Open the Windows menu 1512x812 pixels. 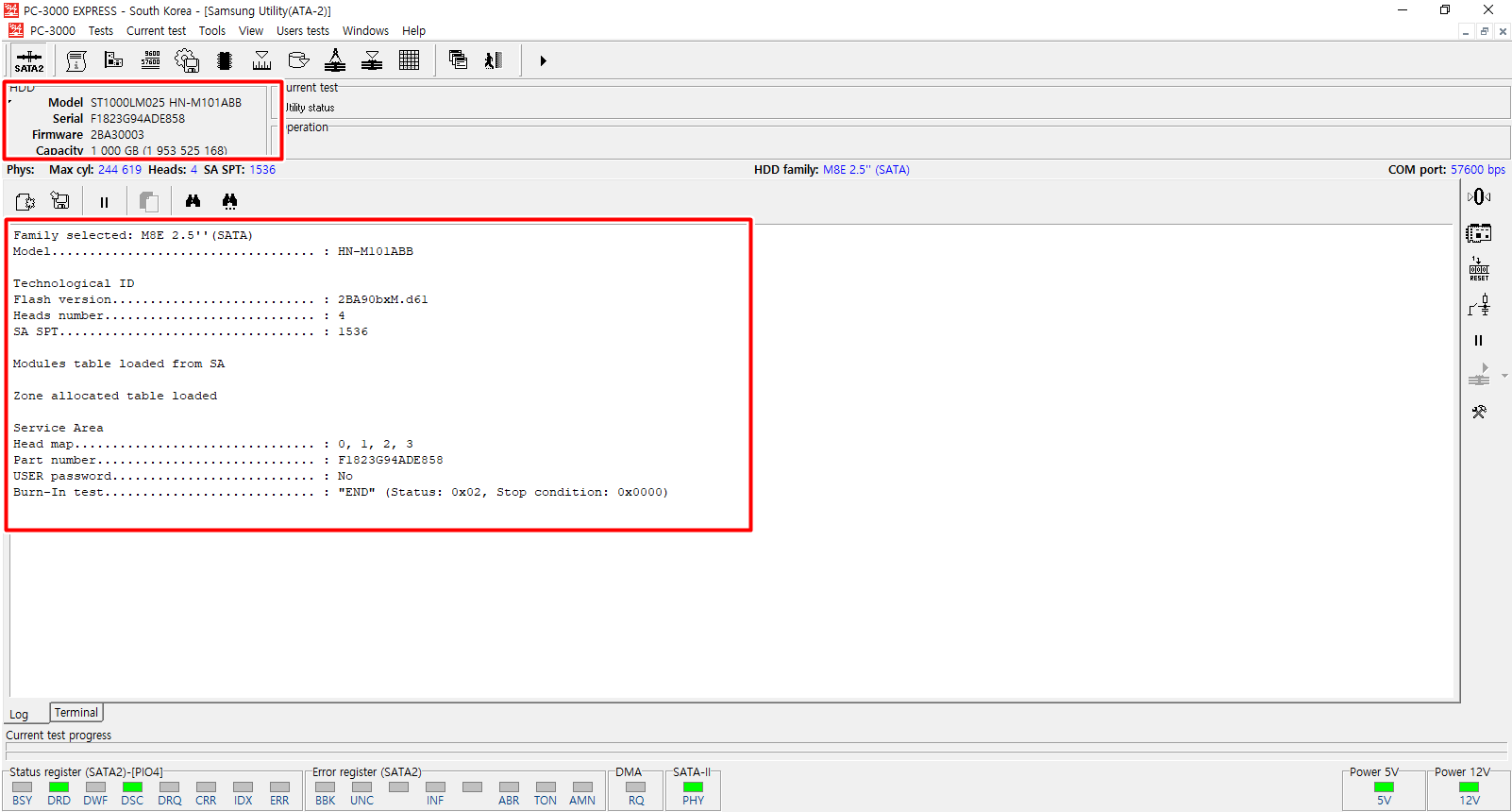[x=366, y=30]
